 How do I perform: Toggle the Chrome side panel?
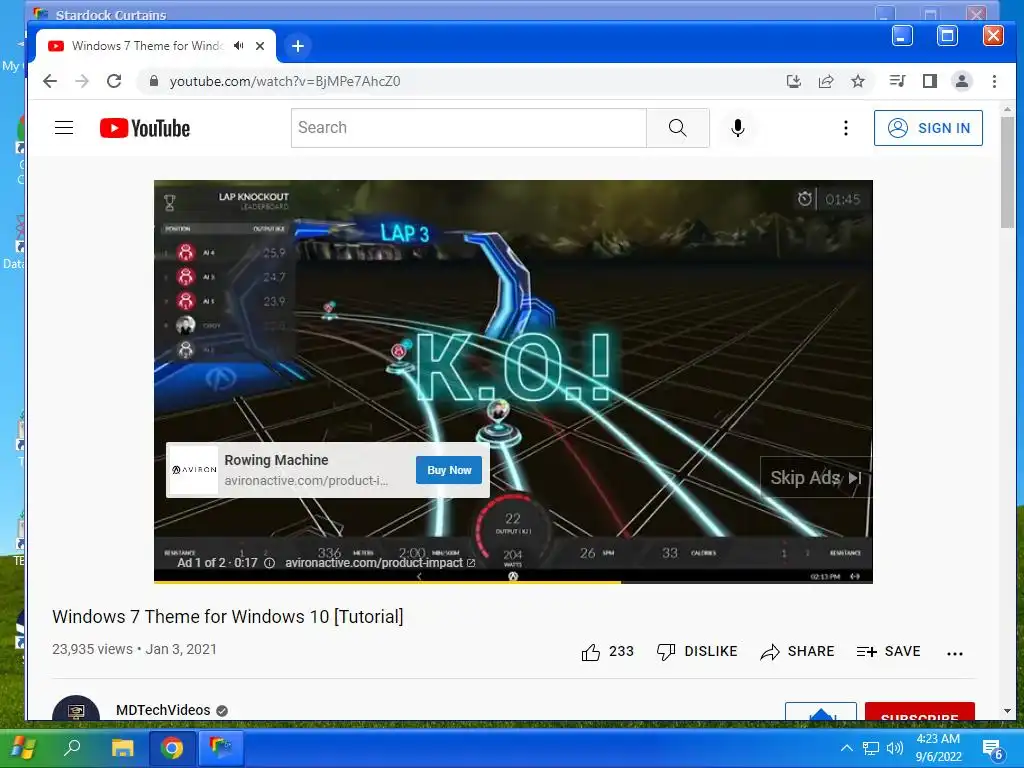click(929, 81)
